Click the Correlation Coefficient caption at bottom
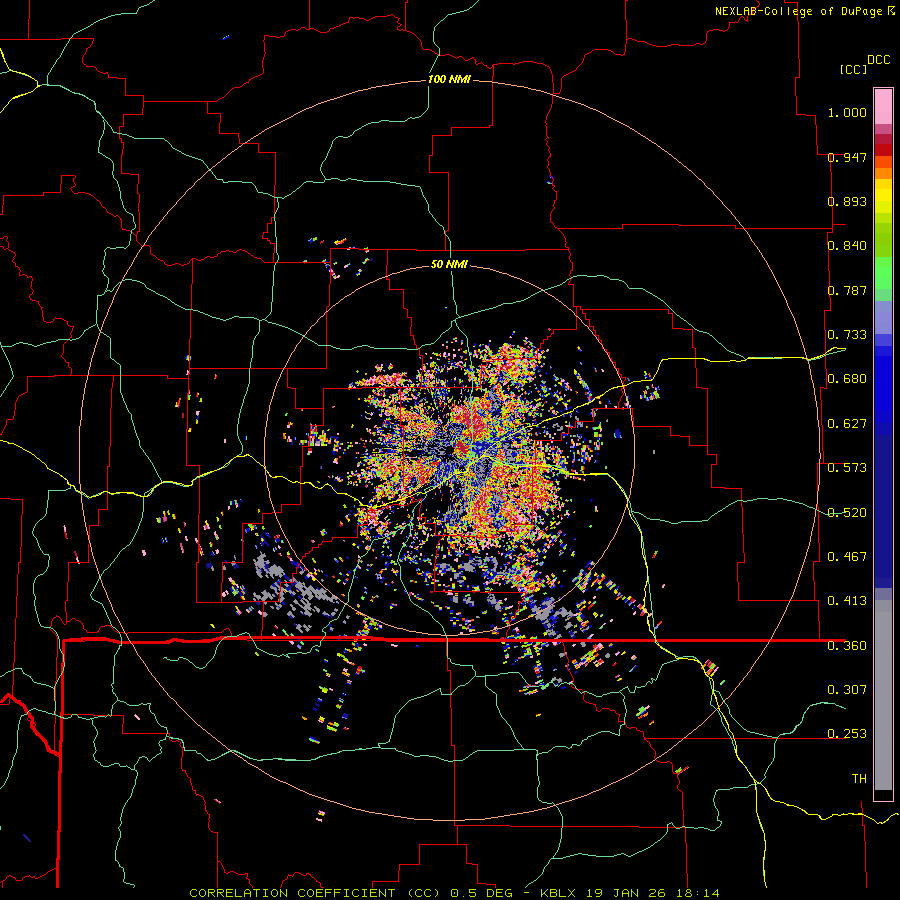 454,893
